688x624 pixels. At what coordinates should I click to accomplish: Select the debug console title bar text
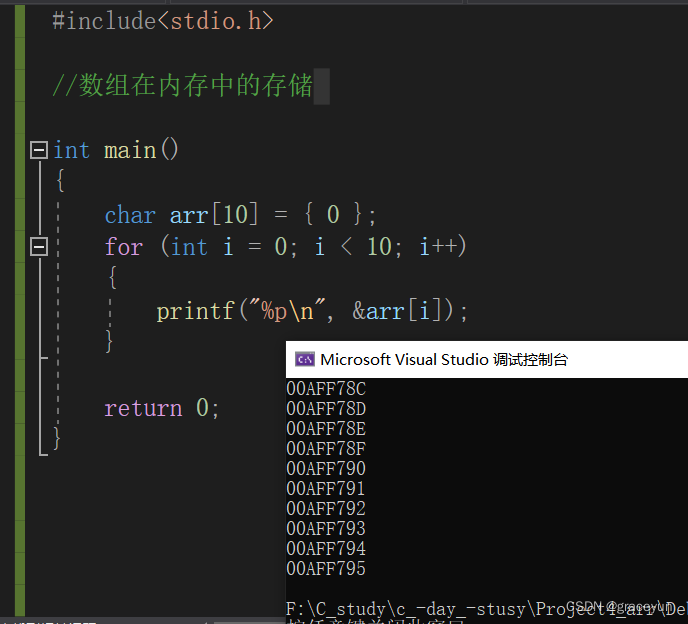(x=444, y=359)
